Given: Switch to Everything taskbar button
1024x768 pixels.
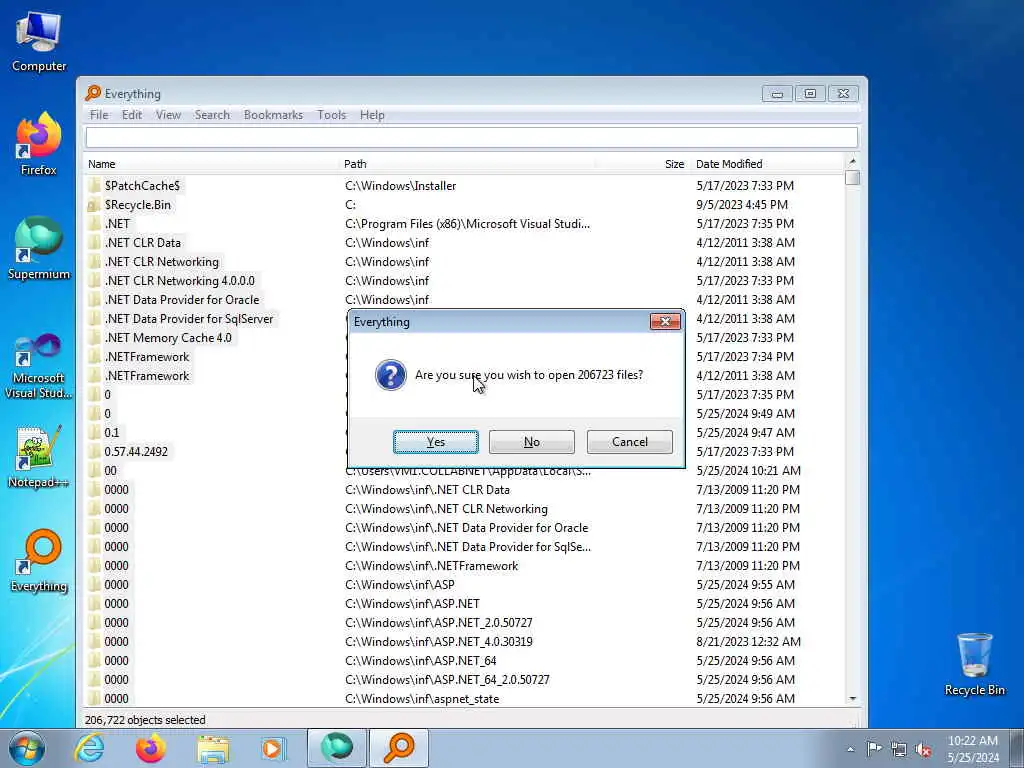Looking at the screenshot, I should [399, 748].
